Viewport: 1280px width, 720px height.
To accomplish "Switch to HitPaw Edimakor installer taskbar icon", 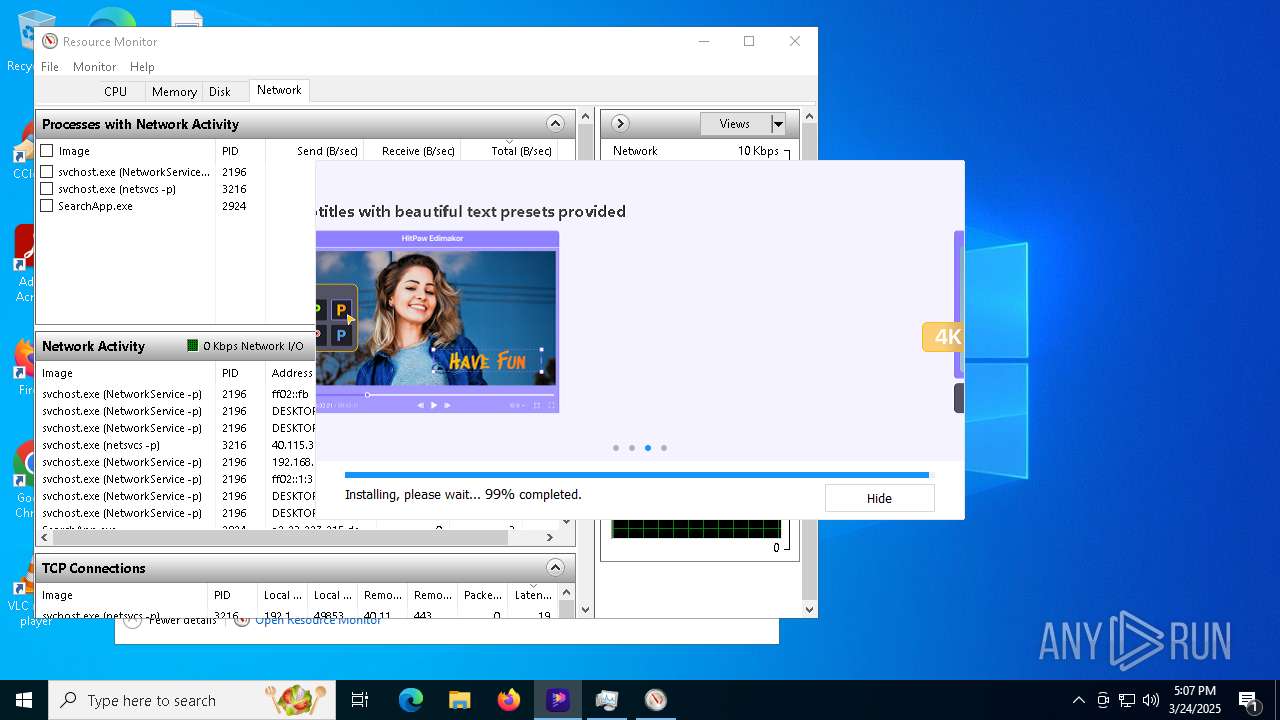I will pyautogui.click(x=557, y=700).
